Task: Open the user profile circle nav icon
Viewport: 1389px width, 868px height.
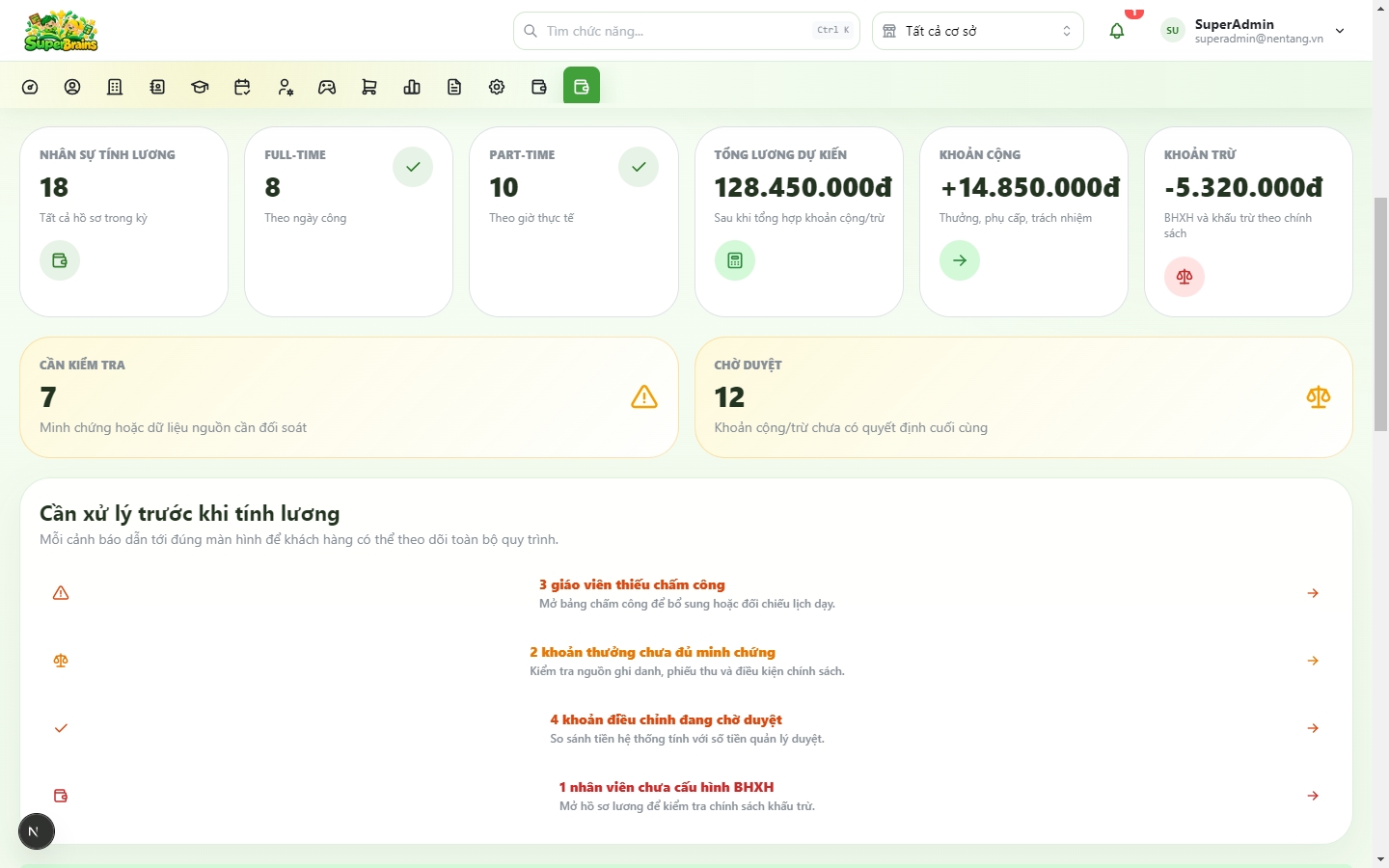Action: click(72, 87)
